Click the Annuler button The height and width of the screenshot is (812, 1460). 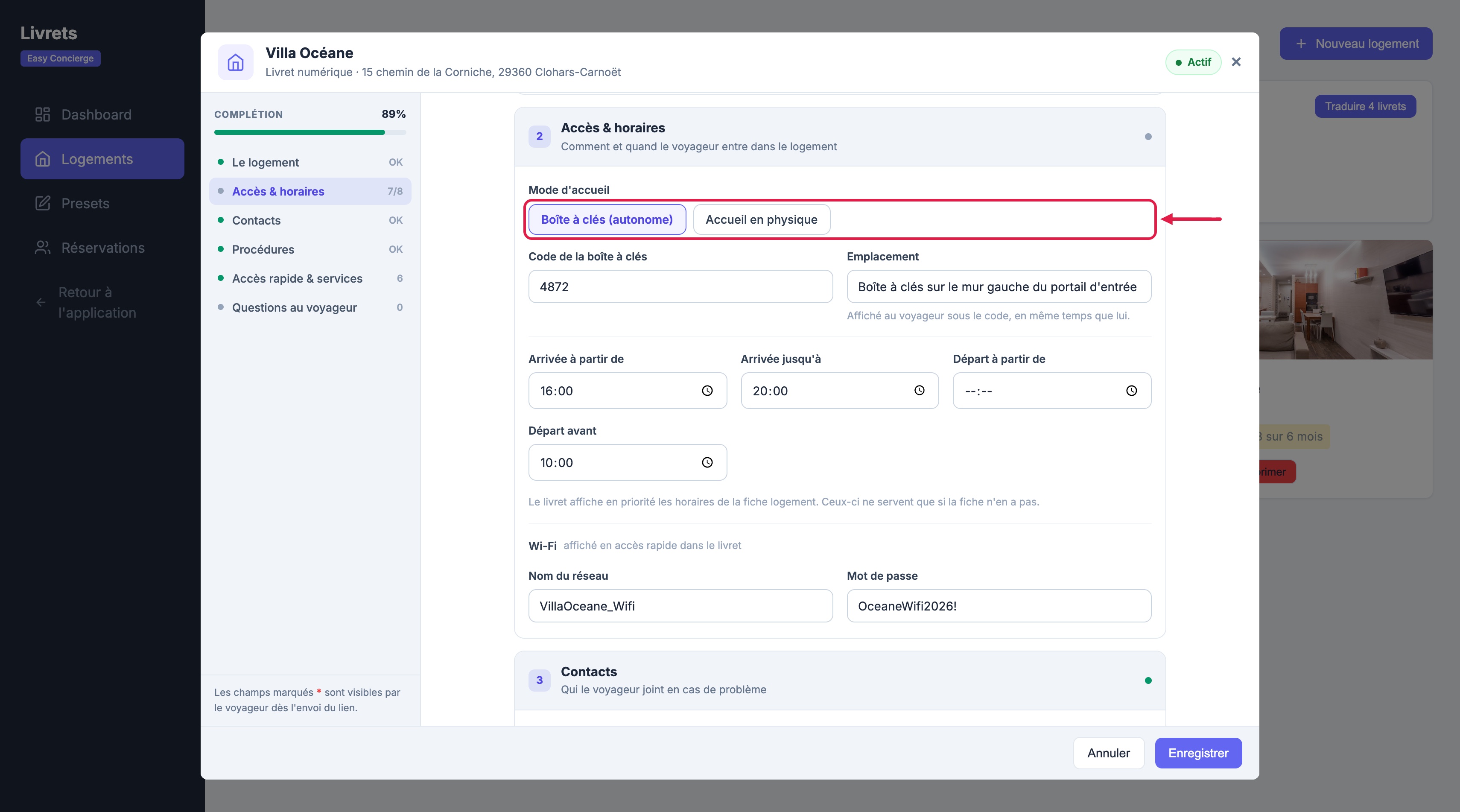[x=1108, y=753]
